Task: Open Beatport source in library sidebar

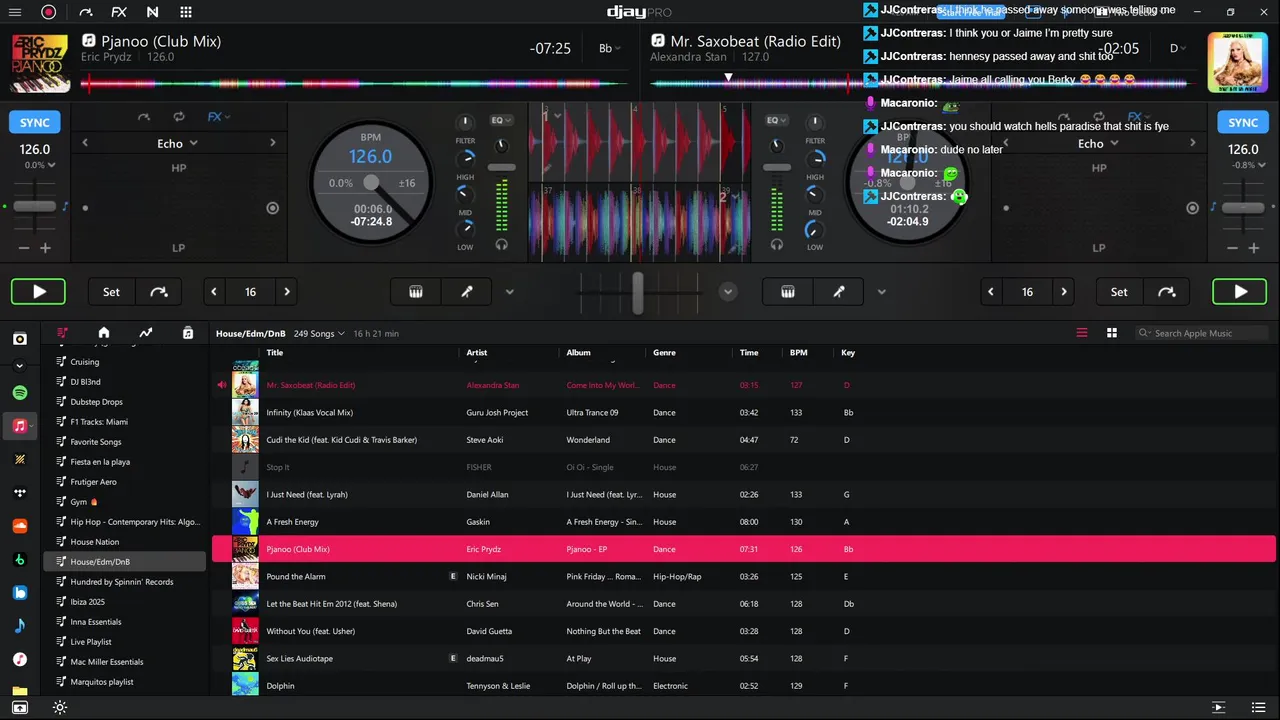Action: coord(20,559)
